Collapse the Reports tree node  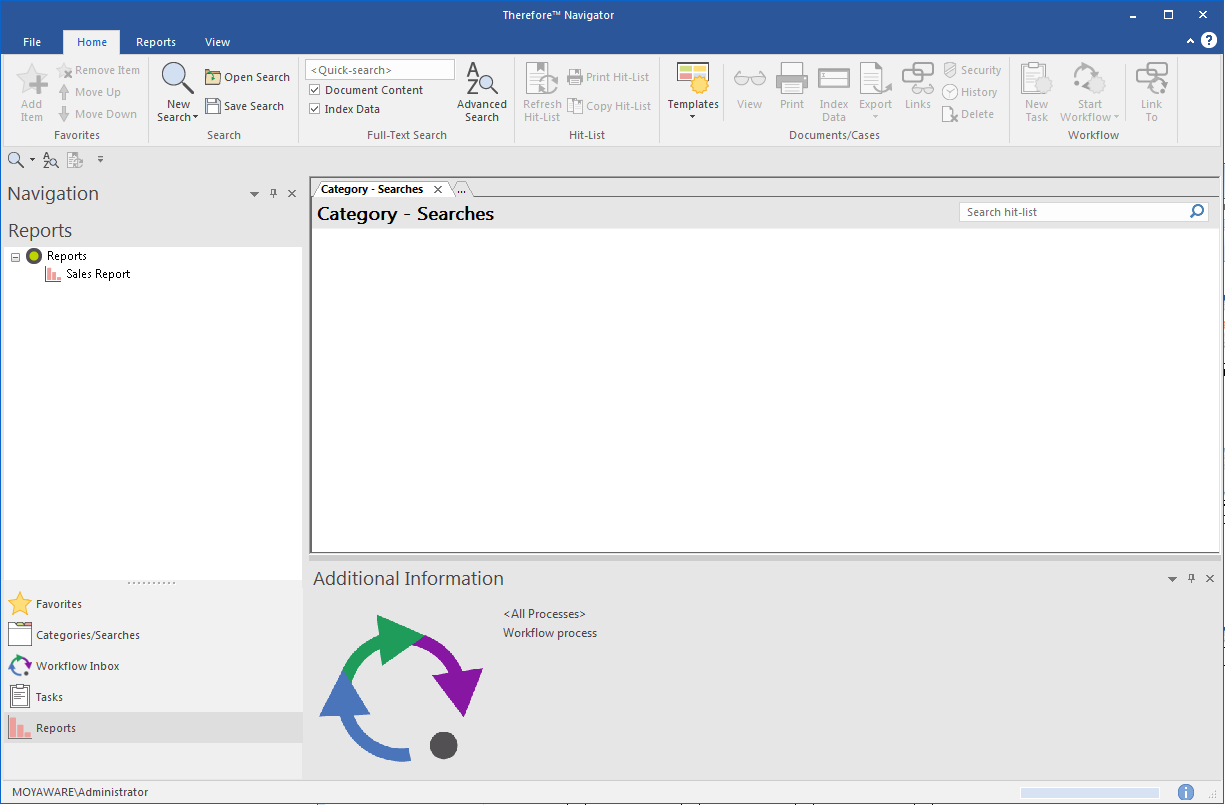pos(16,257)
